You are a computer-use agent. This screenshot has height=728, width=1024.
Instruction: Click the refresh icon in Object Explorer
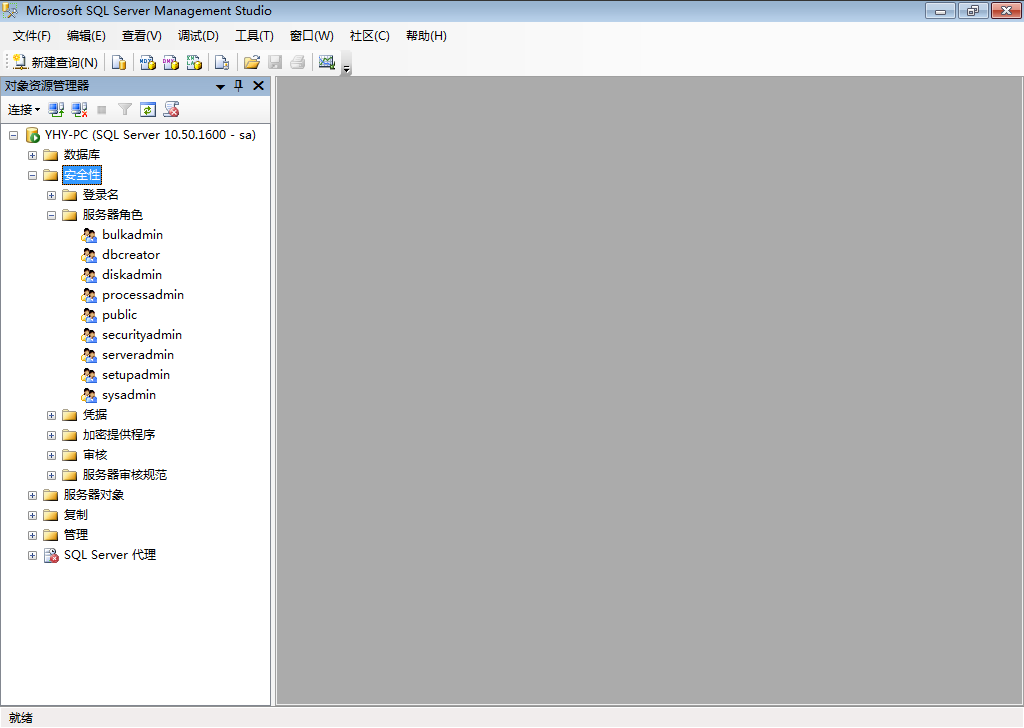tap(148, 110)
